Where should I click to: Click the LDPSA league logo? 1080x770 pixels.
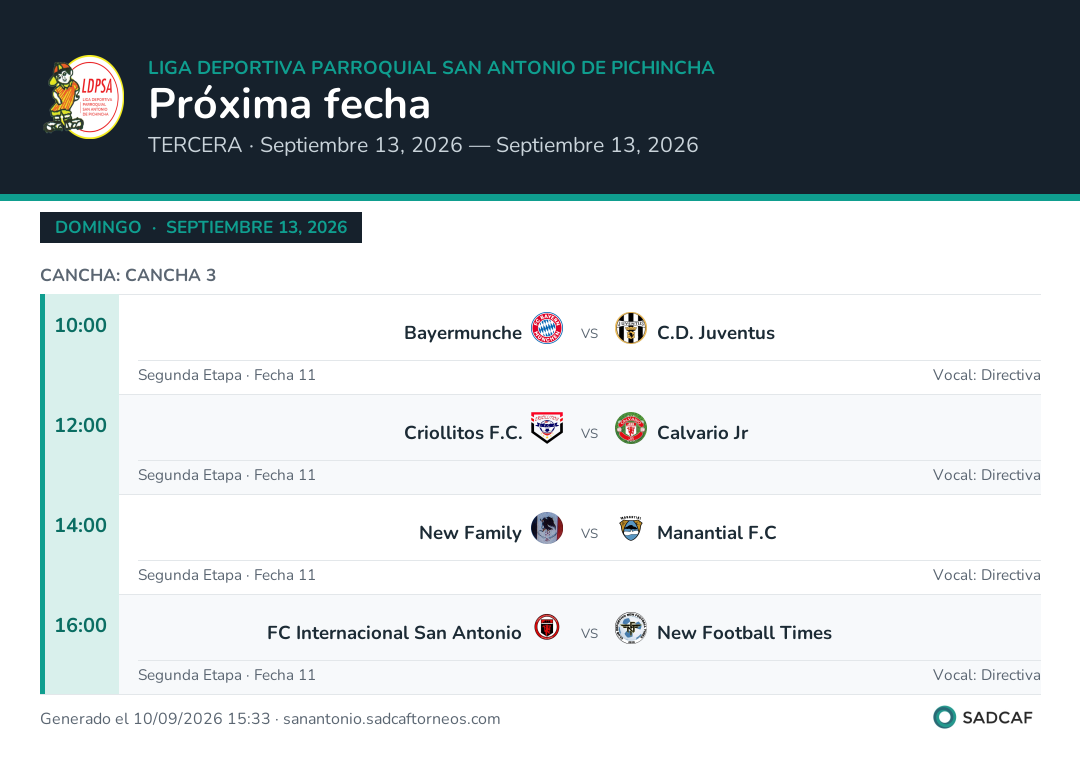pos(83,97)
